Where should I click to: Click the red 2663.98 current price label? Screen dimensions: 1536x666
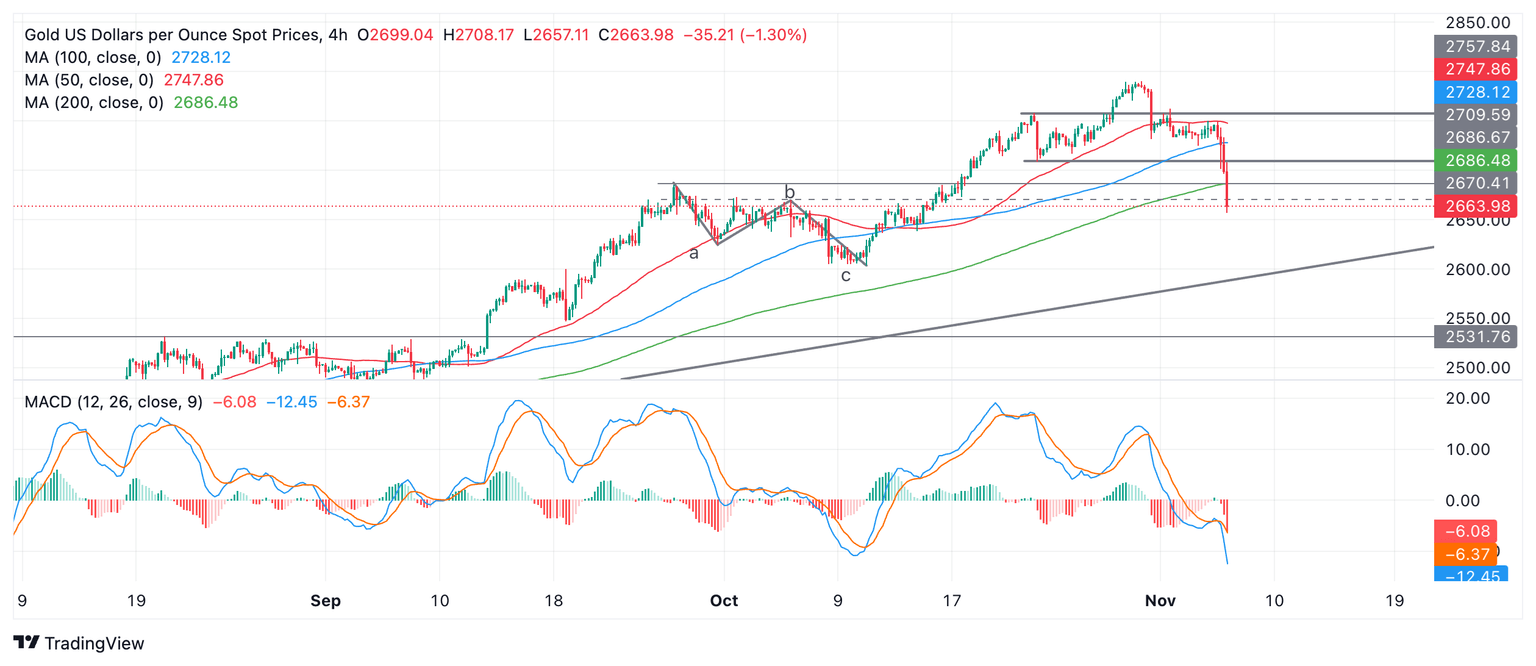coord(1474,206)
